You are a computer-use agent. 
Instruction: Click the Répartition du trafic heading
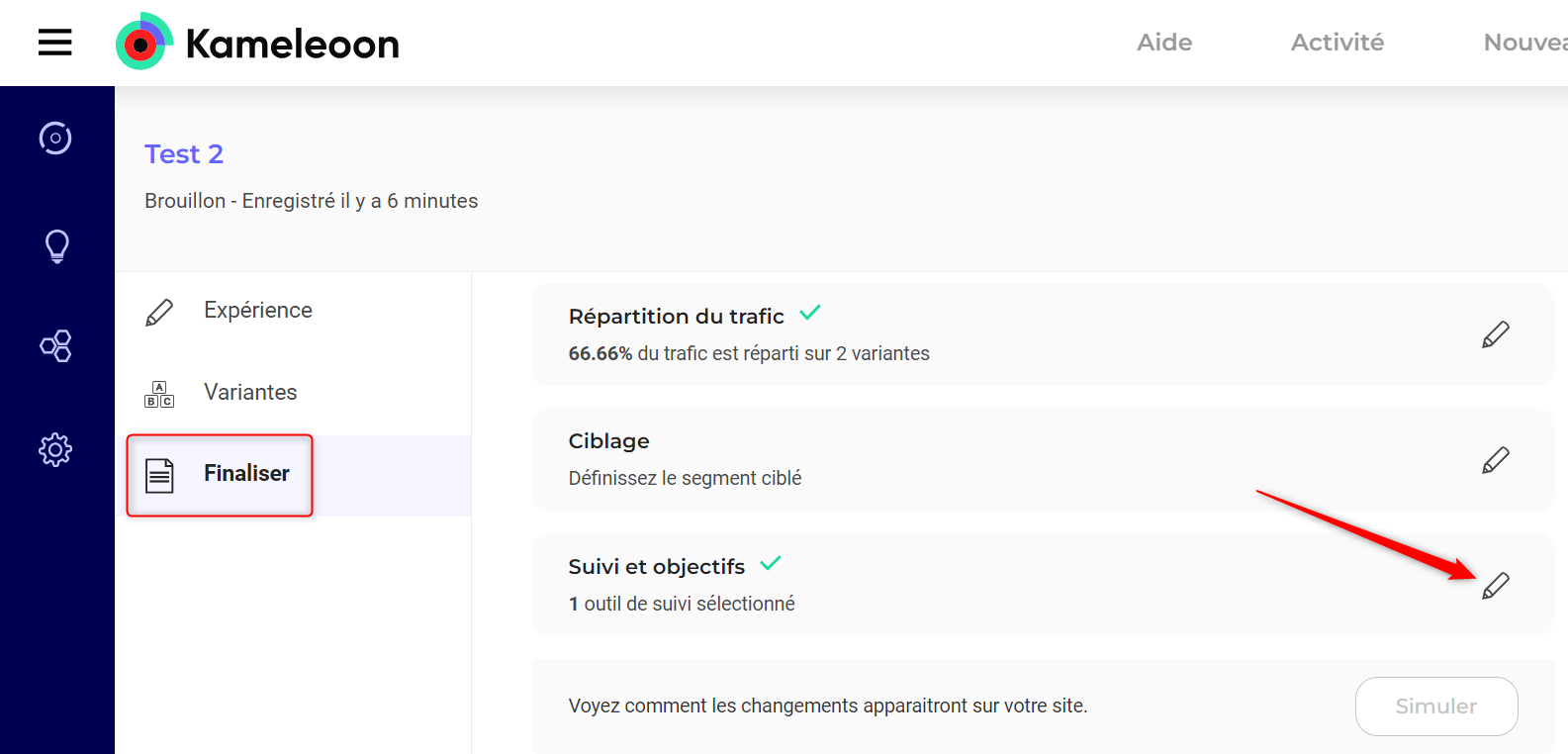point(676,317)
